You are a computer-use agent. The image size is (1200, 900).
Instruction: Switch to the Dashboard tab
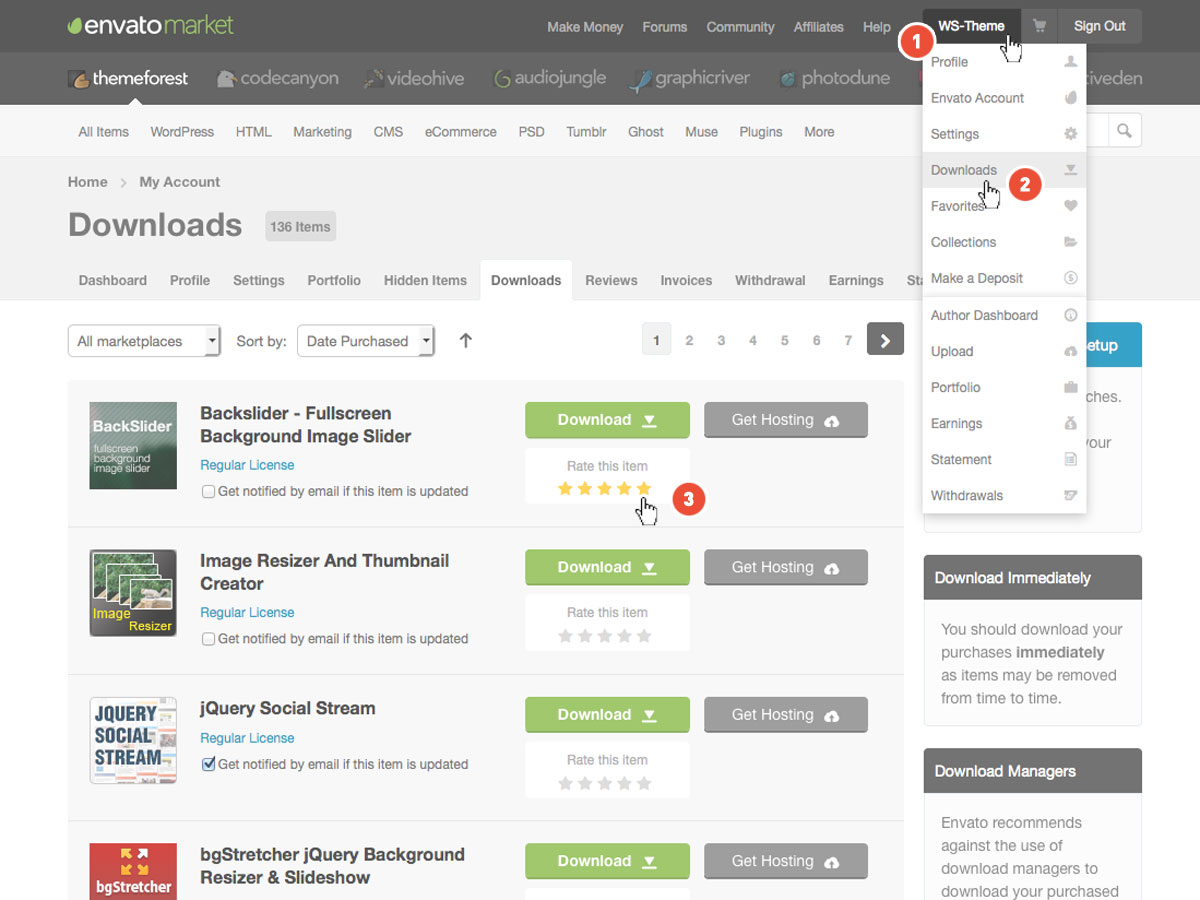[113, 280]
